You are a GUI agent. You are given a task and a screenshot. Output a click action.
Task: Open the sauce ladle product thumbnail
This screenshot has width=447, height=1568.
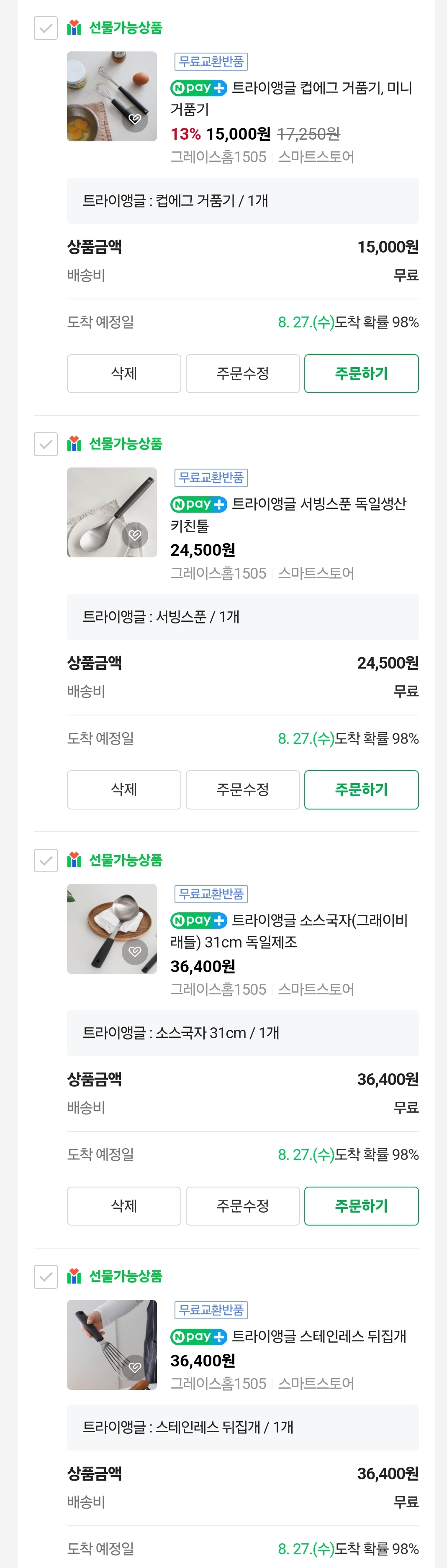coord(111,928)
